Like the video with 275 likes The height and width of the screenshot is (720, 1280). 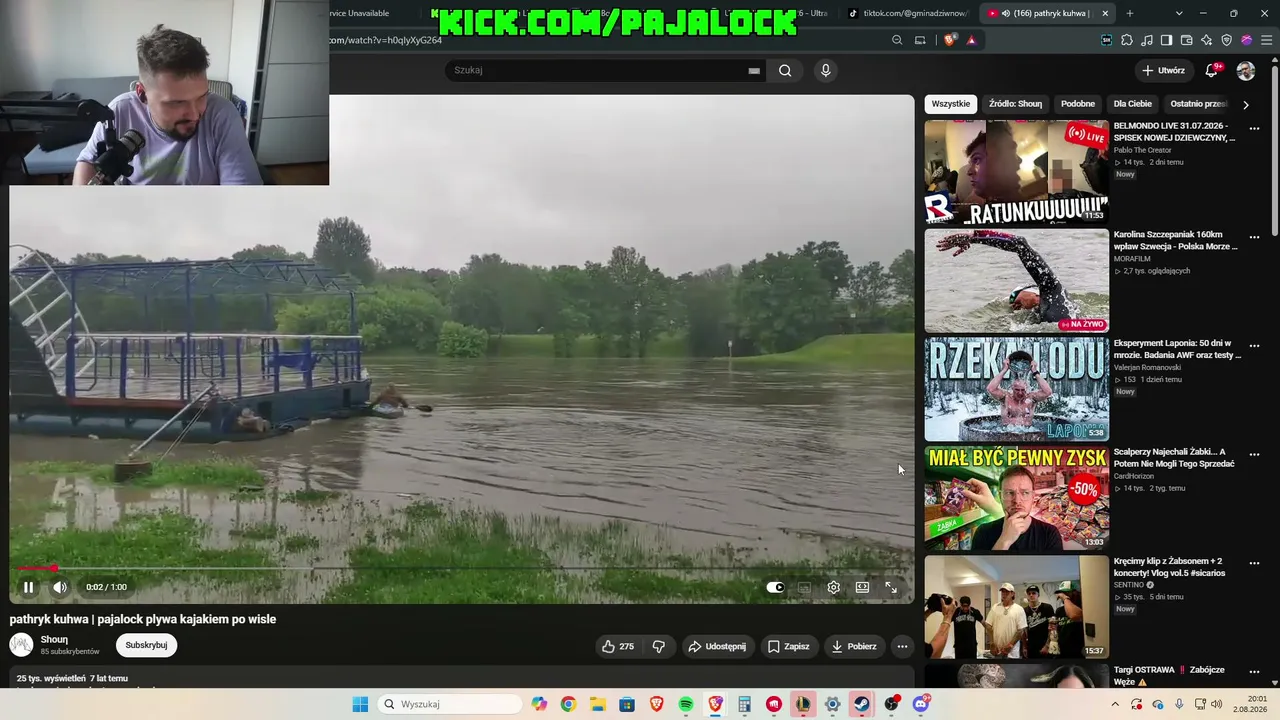pos(617,646)
